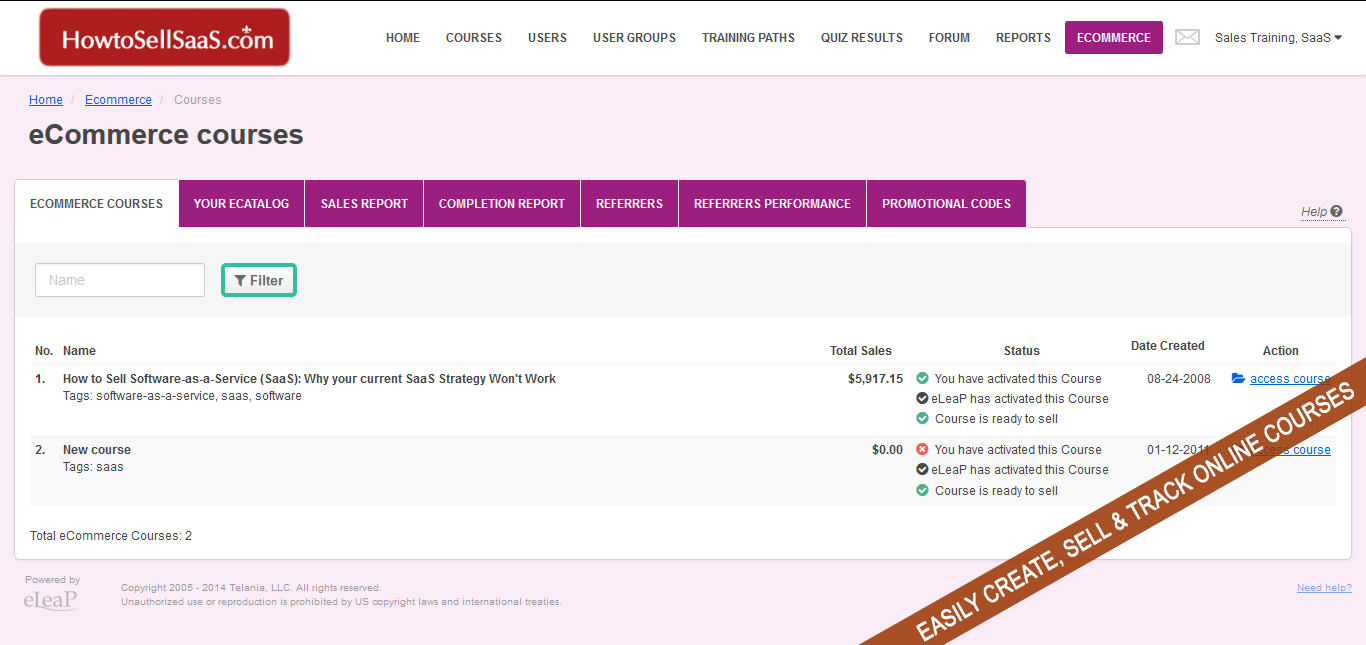
Task: Click the Name filter input field
Action: pos(120,280)
